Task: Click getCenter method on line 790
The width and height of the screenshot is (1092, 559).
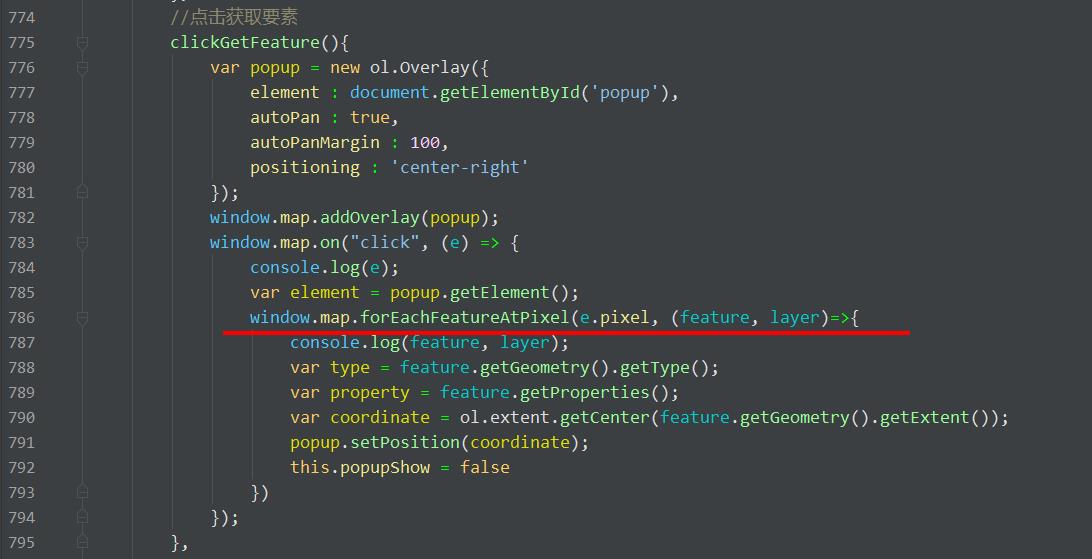Action: click(605, 418)
